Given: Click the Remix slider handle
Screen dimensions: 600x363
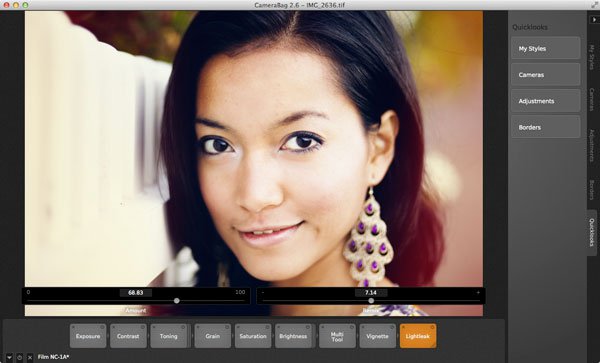Looking at the screenshot, I should (371, 301).
